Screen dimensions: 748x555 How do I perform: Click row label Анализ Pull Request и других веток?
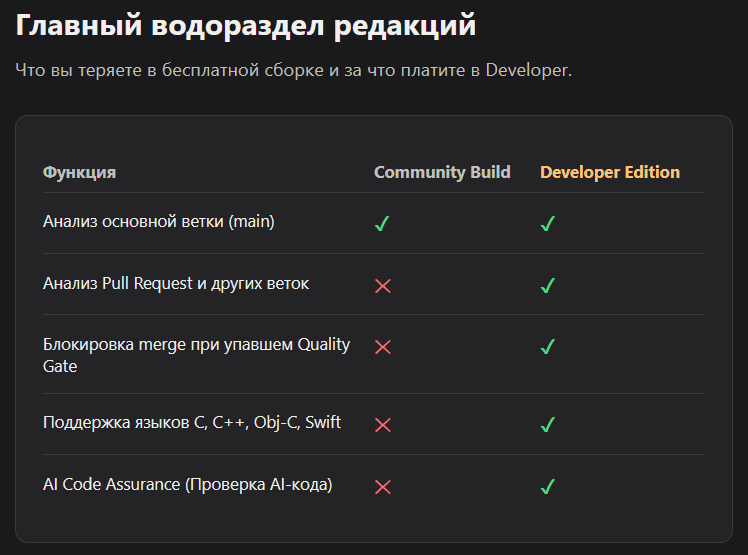(176, 283)
